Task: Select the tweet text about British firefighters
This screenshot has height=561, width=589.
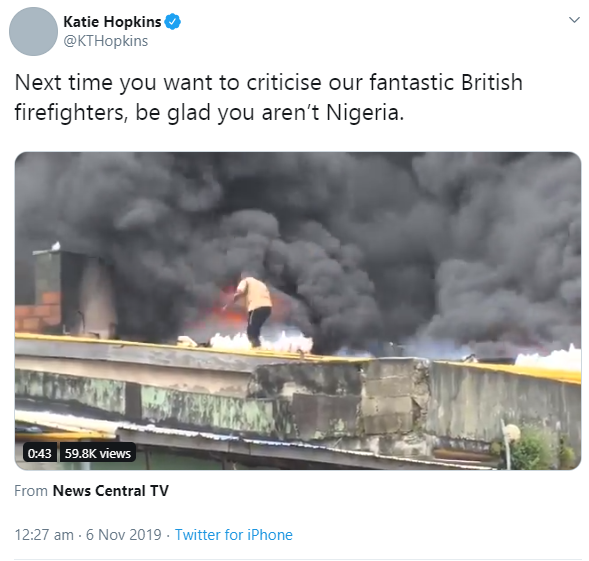Action: click(269, 97)
